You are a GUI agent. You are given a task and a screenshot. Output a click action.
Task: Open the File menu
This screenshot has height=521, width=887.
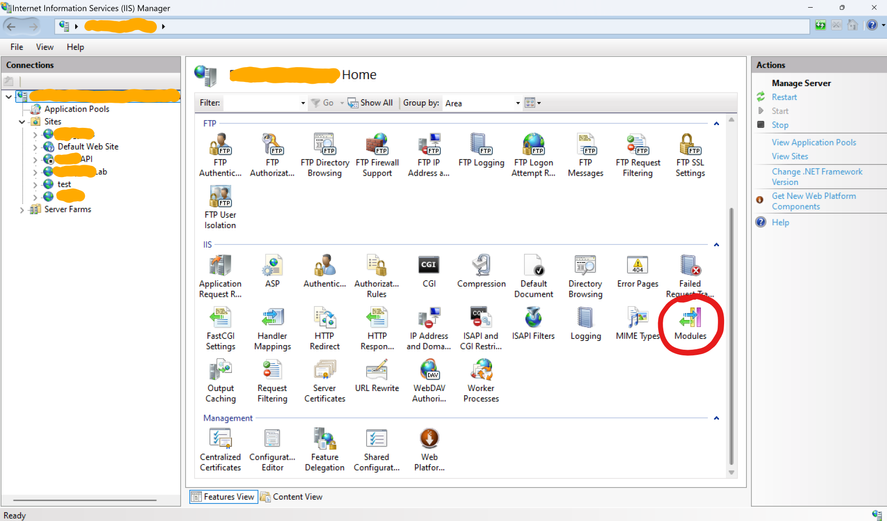pyautogui.click(x=17, y=47)
